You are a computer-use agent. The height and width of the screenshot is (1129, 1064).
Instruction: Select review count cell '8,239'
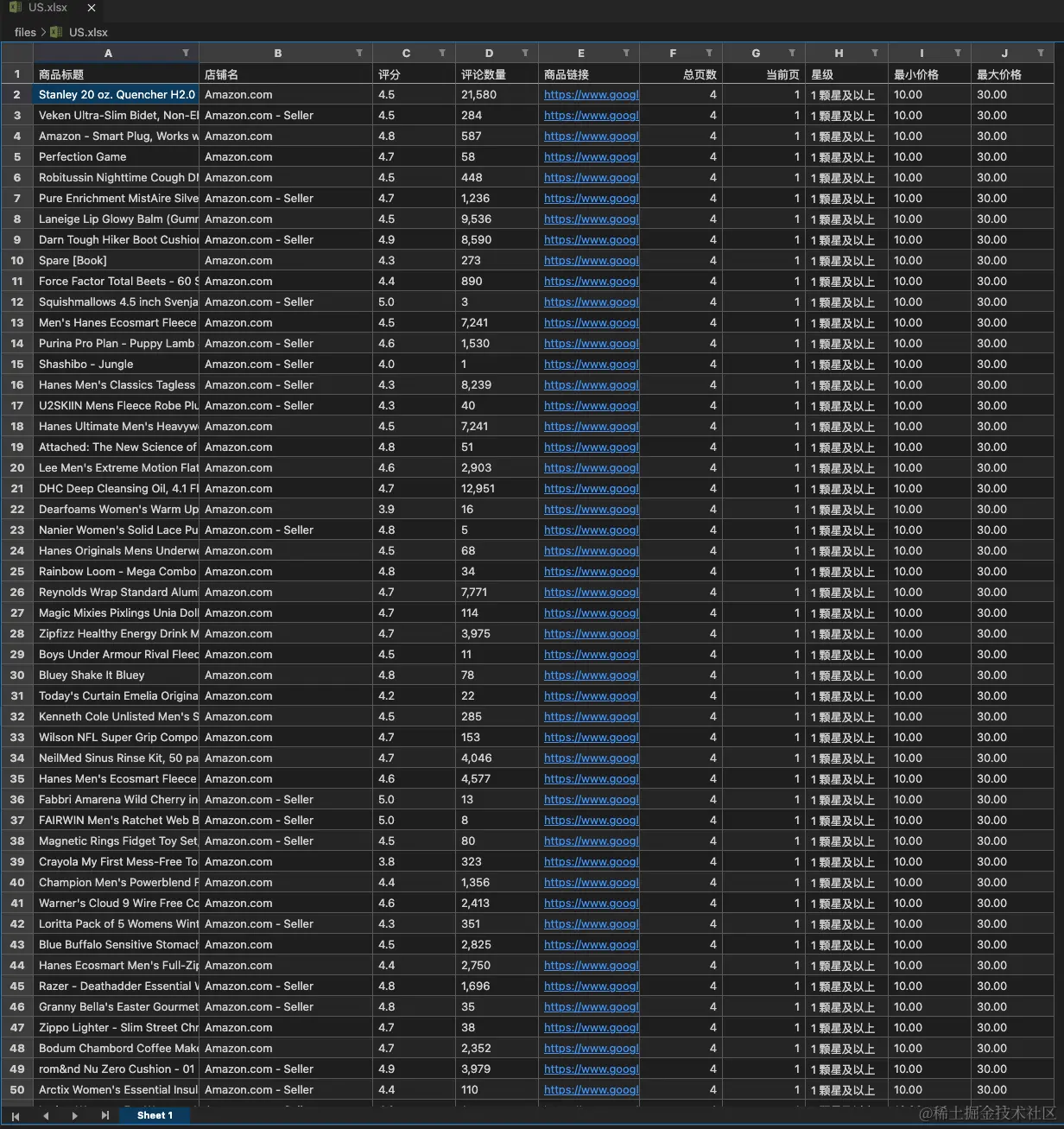pos(497,385)
